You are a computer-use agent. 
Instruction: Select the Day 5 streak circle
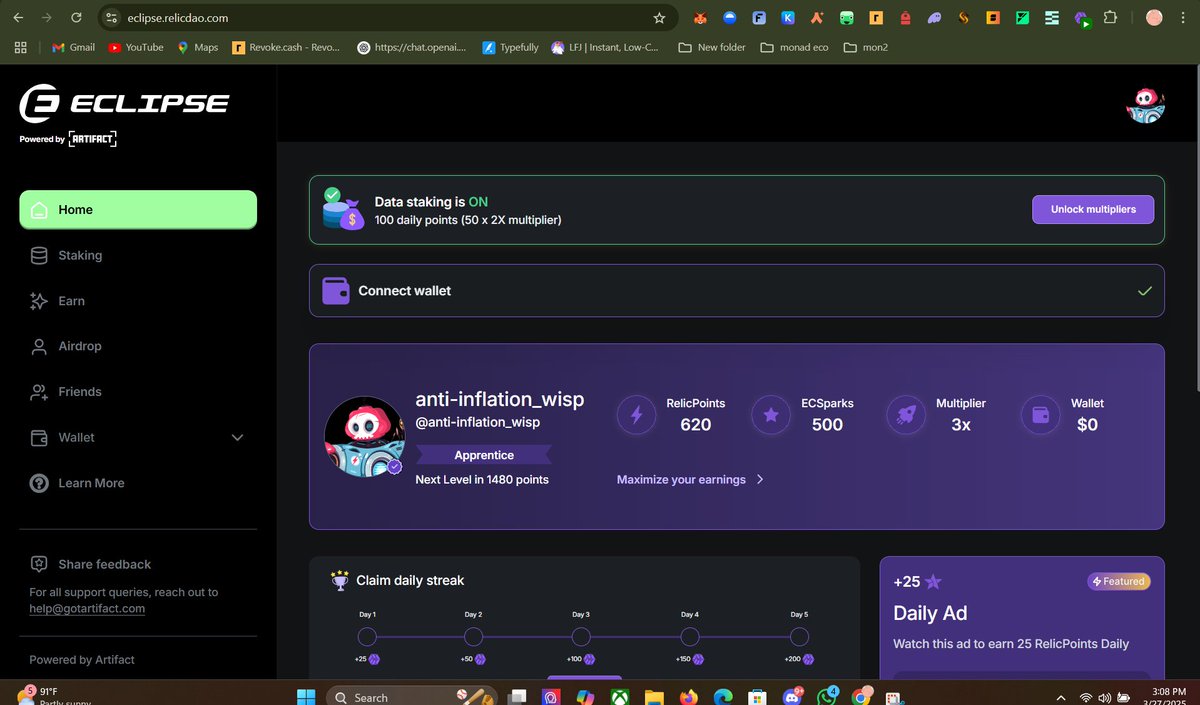click(798, 637)
